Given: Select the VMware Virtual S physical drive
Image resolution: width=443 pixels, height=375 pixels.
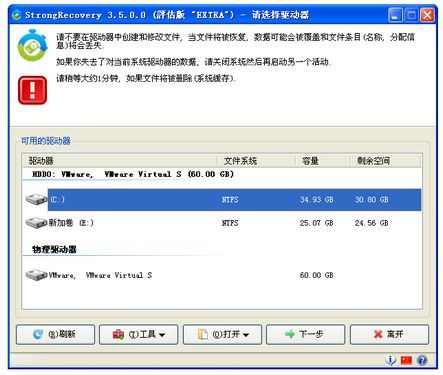Looking at the screenshot, I should 222,275.
